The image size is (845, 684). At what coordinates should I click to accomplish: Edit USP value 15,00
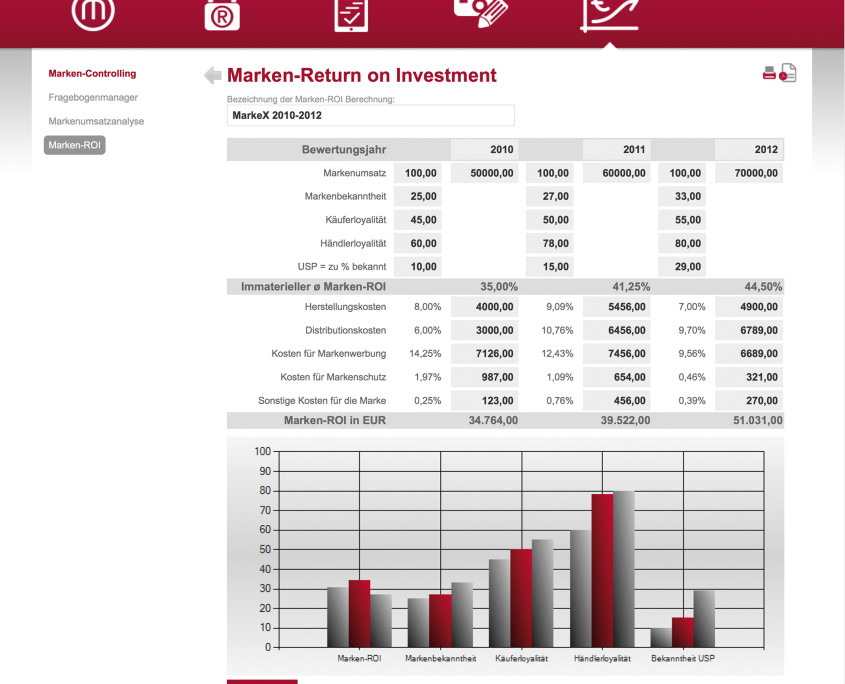[x=550, y=267]
